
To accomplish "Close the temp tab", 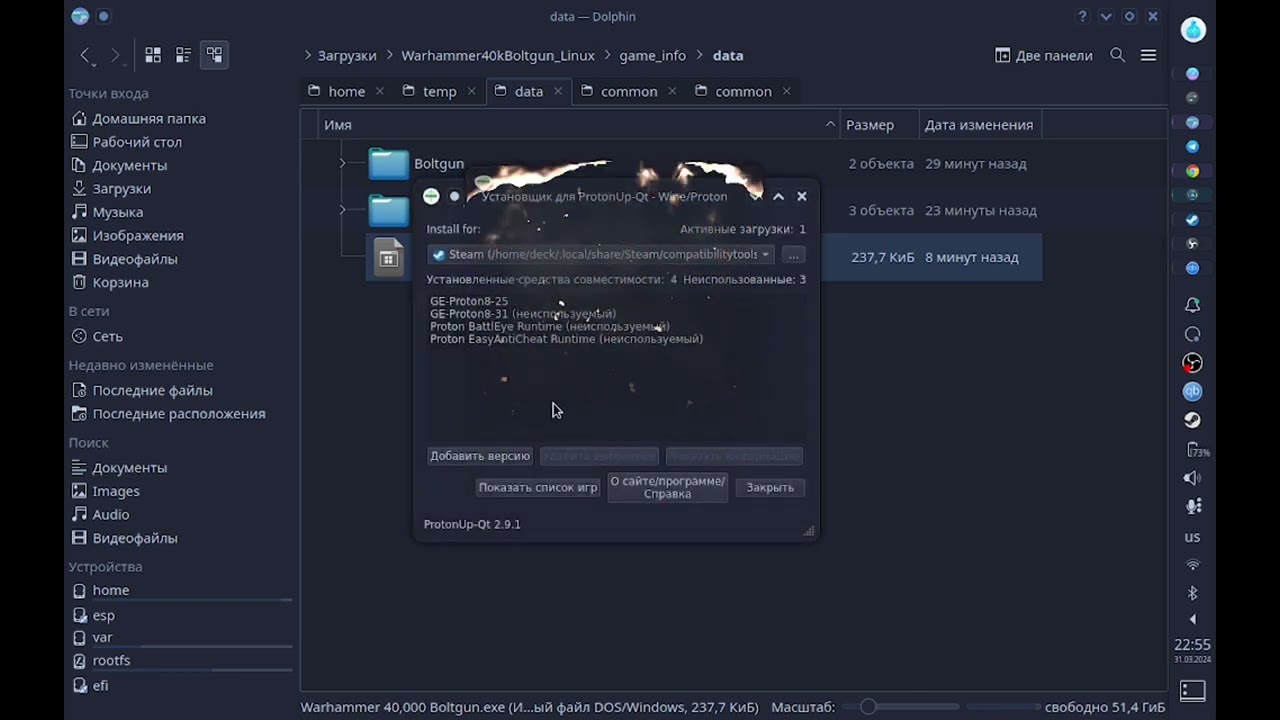I will (x=472, y=91).
